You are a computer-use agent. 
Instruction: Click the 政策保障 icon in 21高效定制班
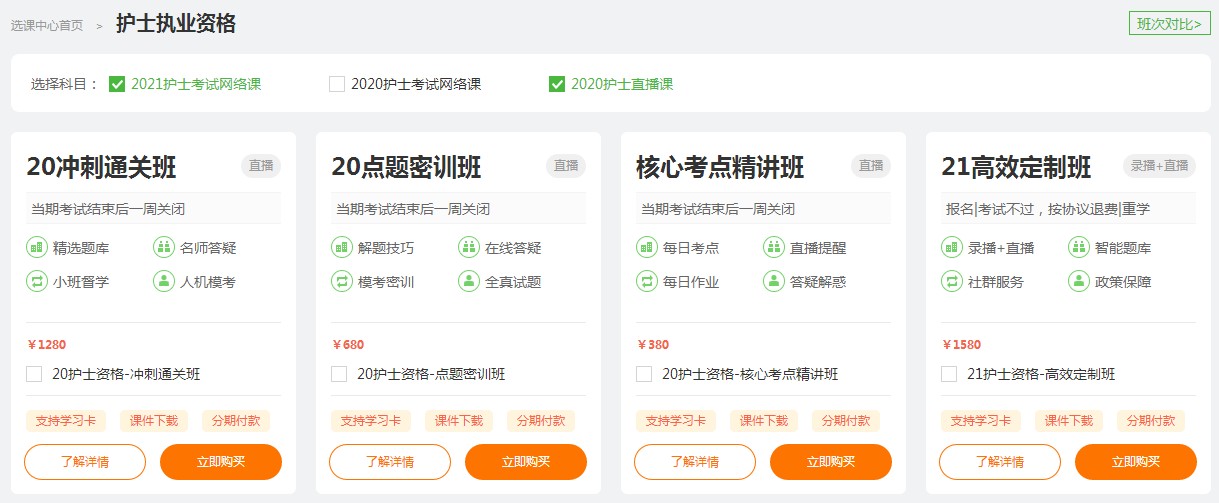[x=1079, y=282]
